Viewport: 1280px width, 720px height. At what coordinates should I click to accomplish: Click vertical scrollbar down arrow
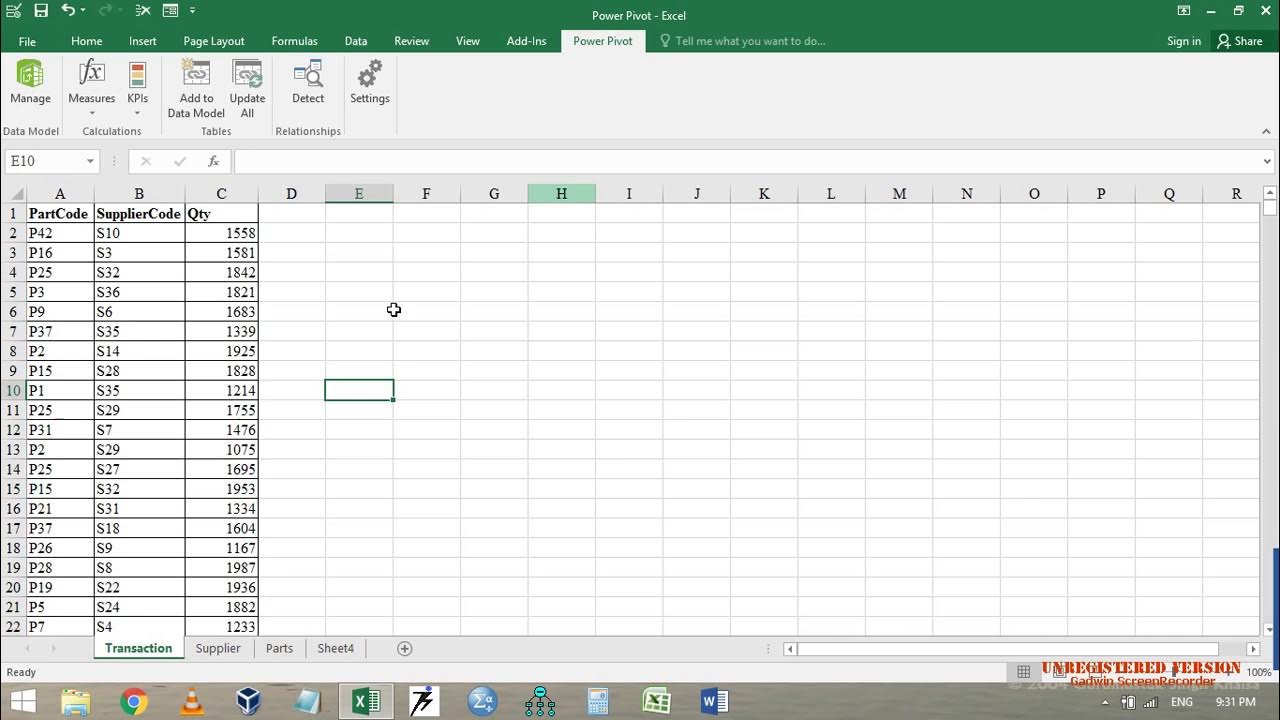tap(1270, 629)
